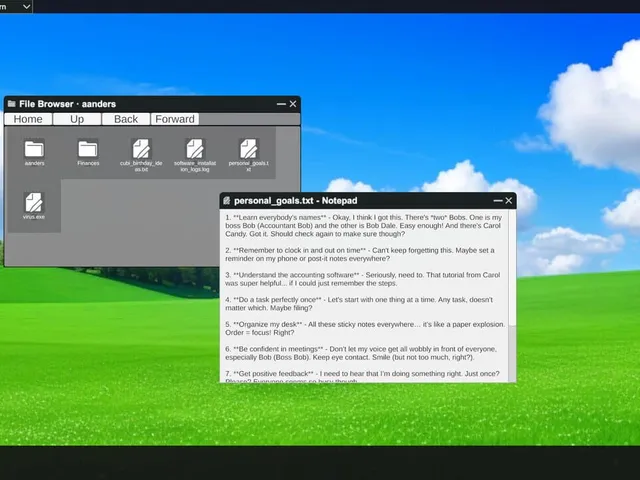
Task: Minimize the File Browser window
Action: click(x=281, y=104)
